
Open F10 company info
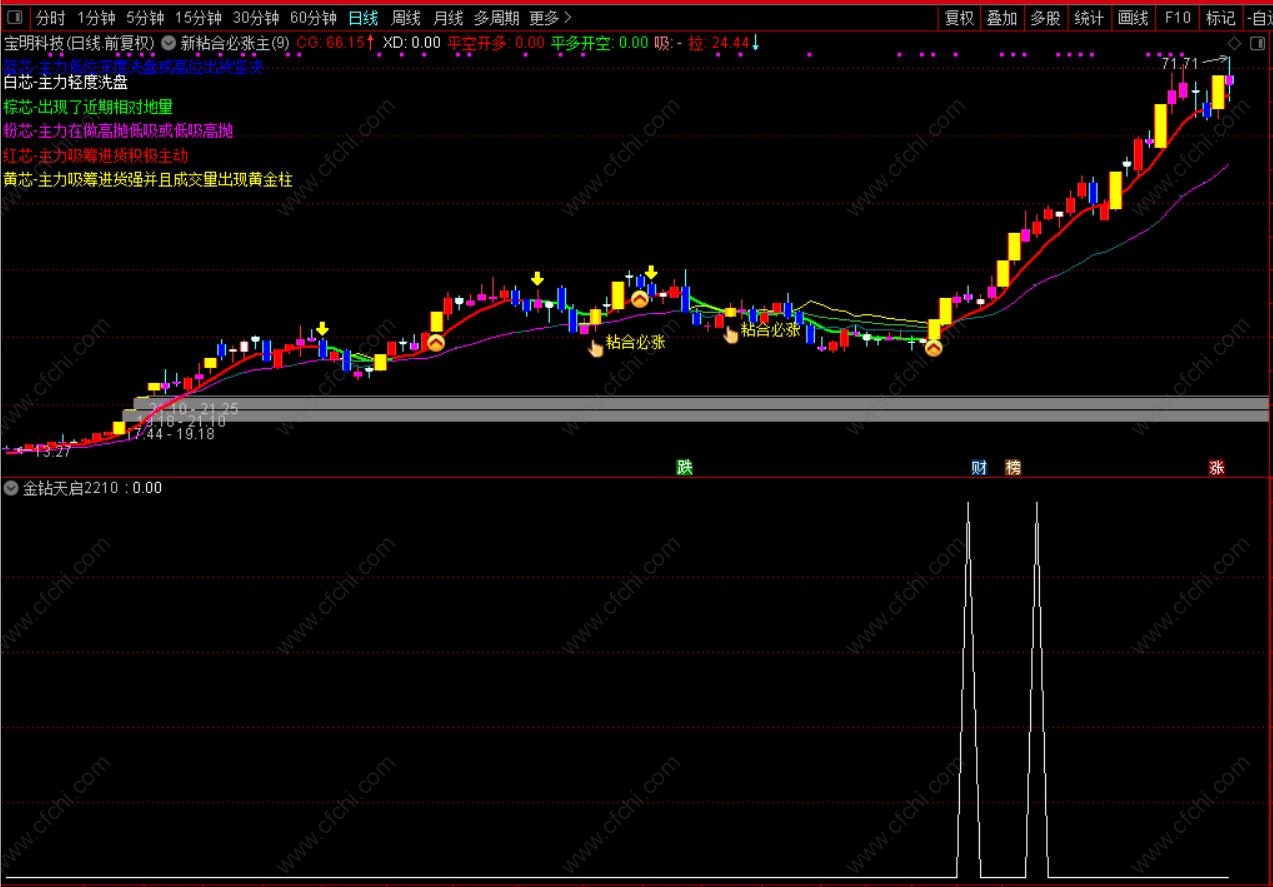click(1177, 17)
